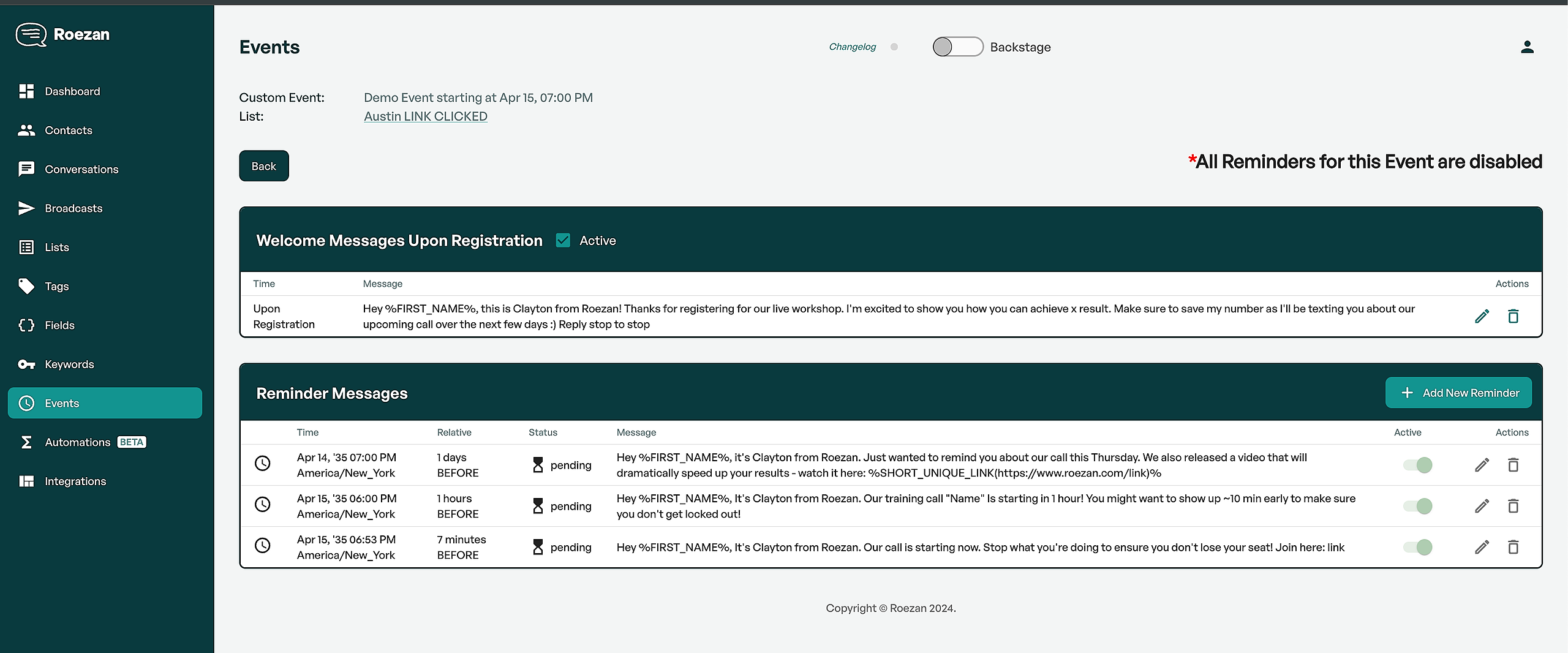Screen dimensions: 1568x653
Task: Toggle the Backstage switch
Action: 958,47
